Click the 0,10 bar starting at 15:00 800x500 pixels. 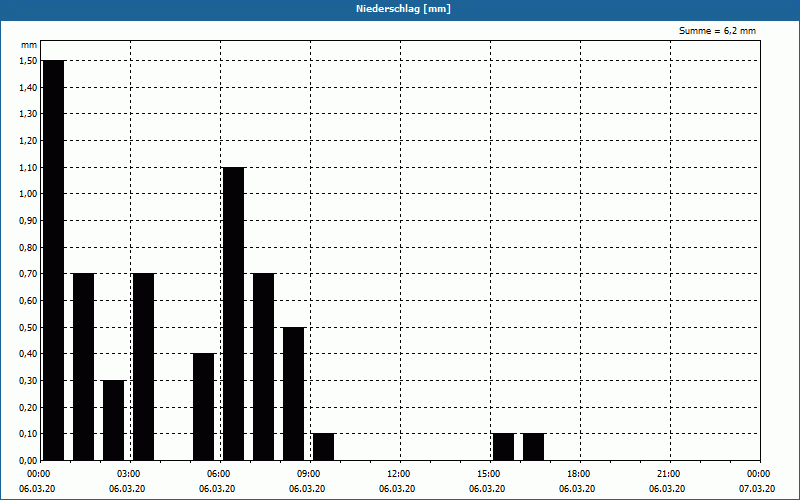click(504, 447)
